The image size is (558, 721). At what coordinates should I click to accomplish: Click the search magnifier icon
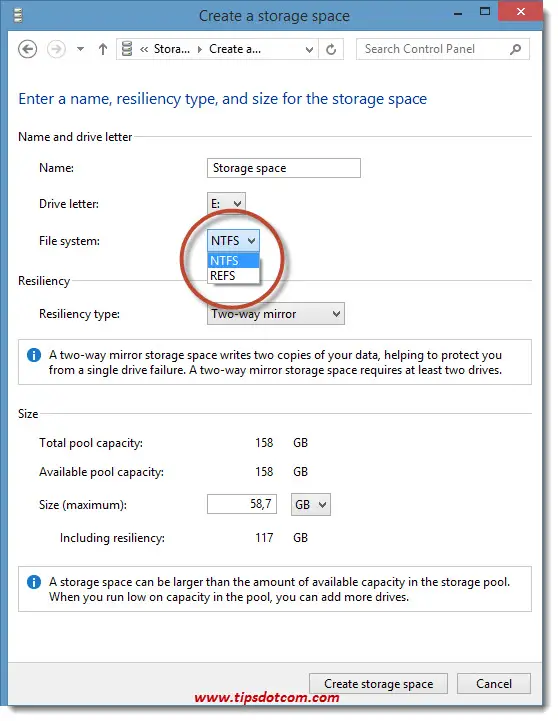tap(516, 49)
